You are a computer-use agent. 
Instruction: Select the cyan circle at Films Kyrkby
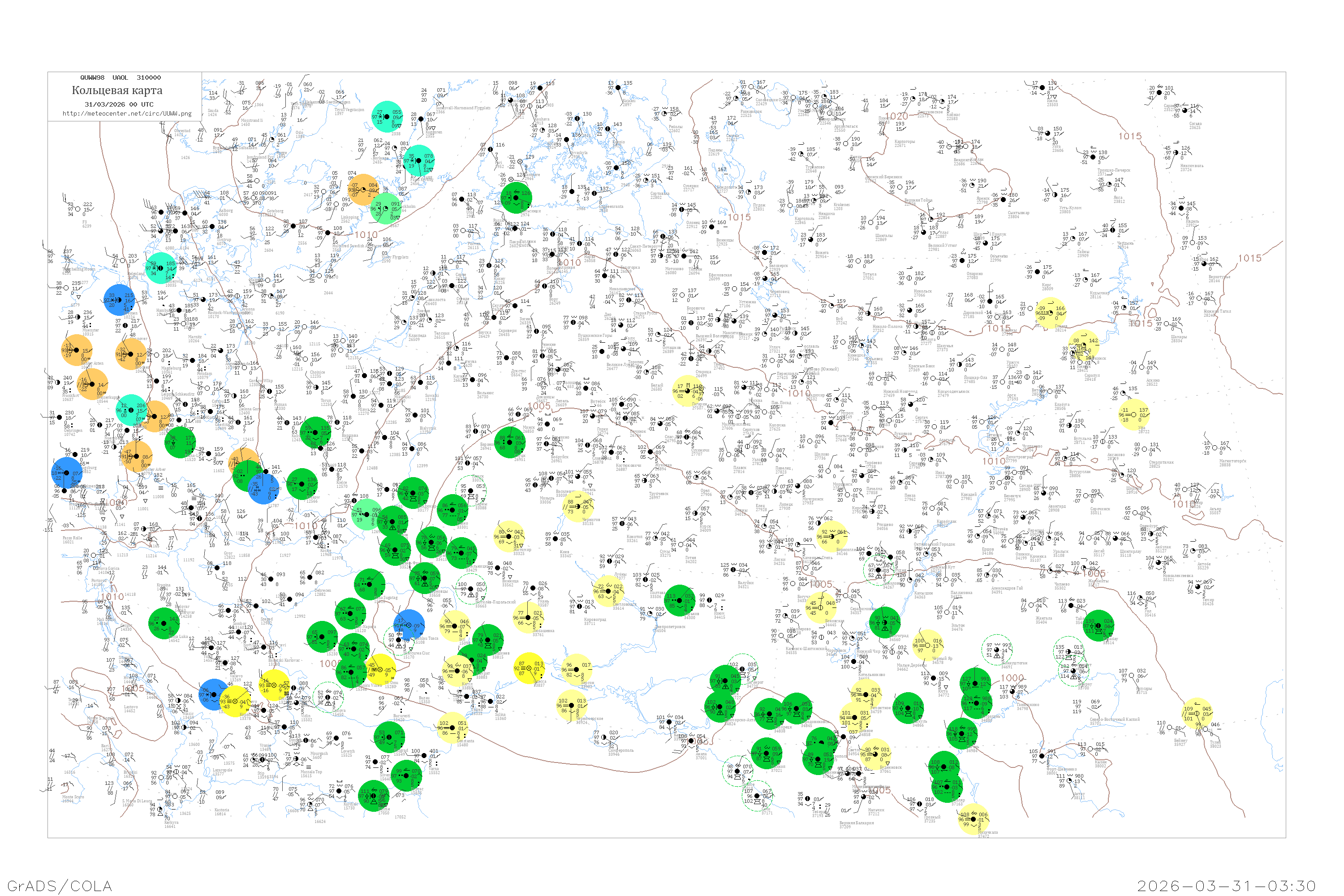[x=418, y=160]
